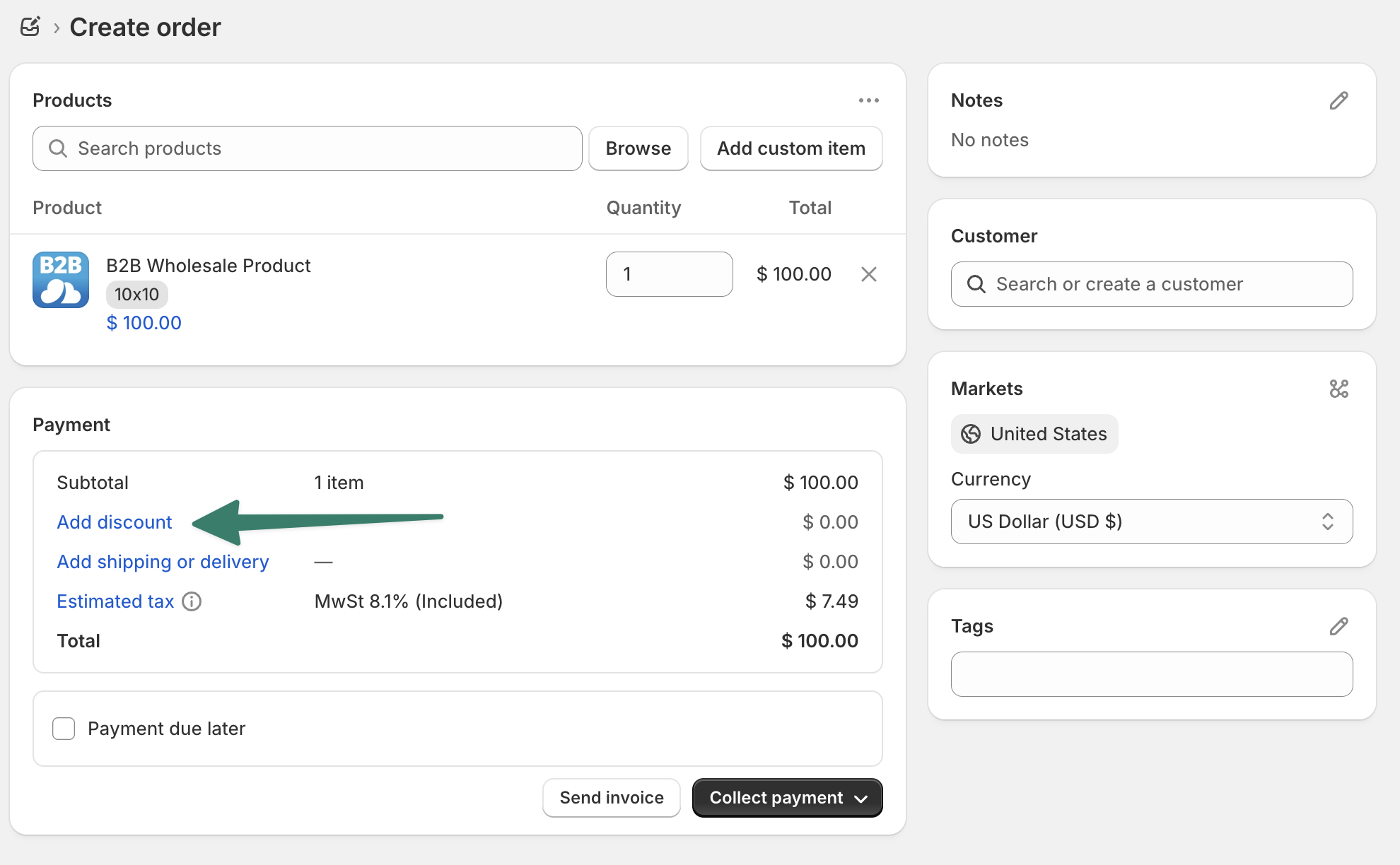This screenshot has width=1400, height=865.
Task: Open Add shipping or delivery link
Action: click(x=163, y=562)
